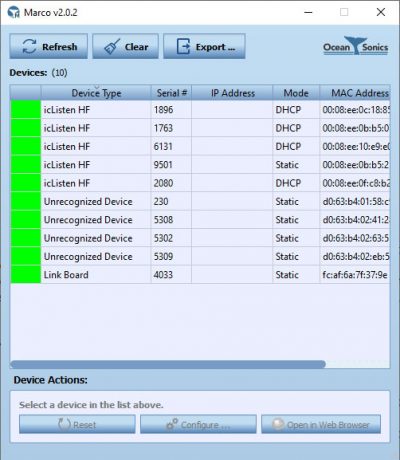Click the Reset circular arrow icon
The width and height of the screenshot is (400, 460).
pyautogui.click(x=64, y=424)
